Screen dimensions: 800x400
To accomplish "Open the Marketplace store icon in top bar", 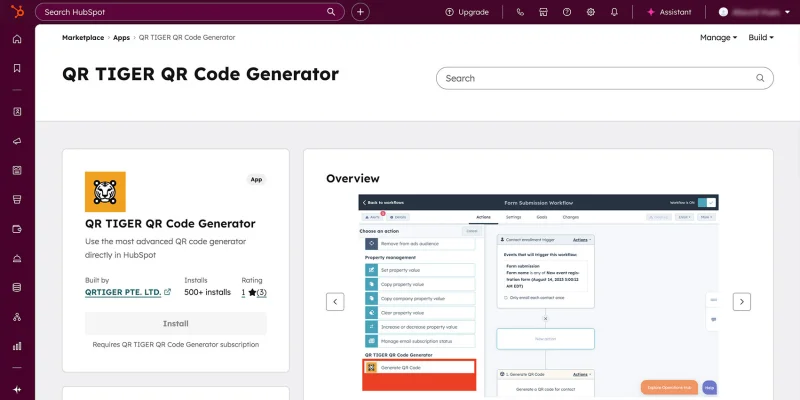I will (543, 12).
